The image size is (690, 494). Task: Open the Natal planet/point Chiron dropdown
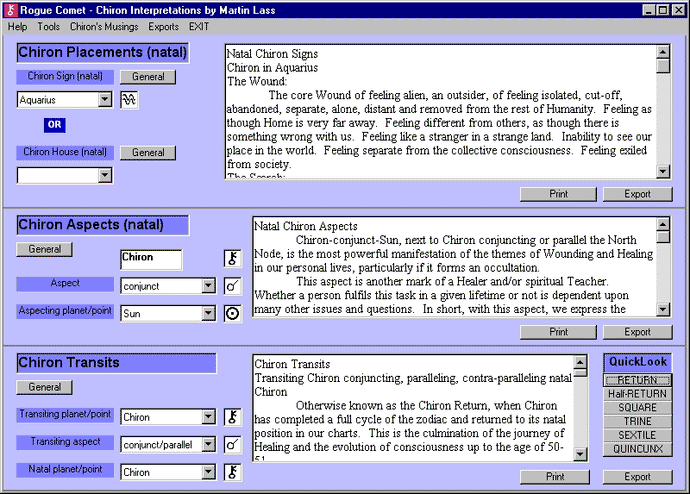tap(208, 472)
